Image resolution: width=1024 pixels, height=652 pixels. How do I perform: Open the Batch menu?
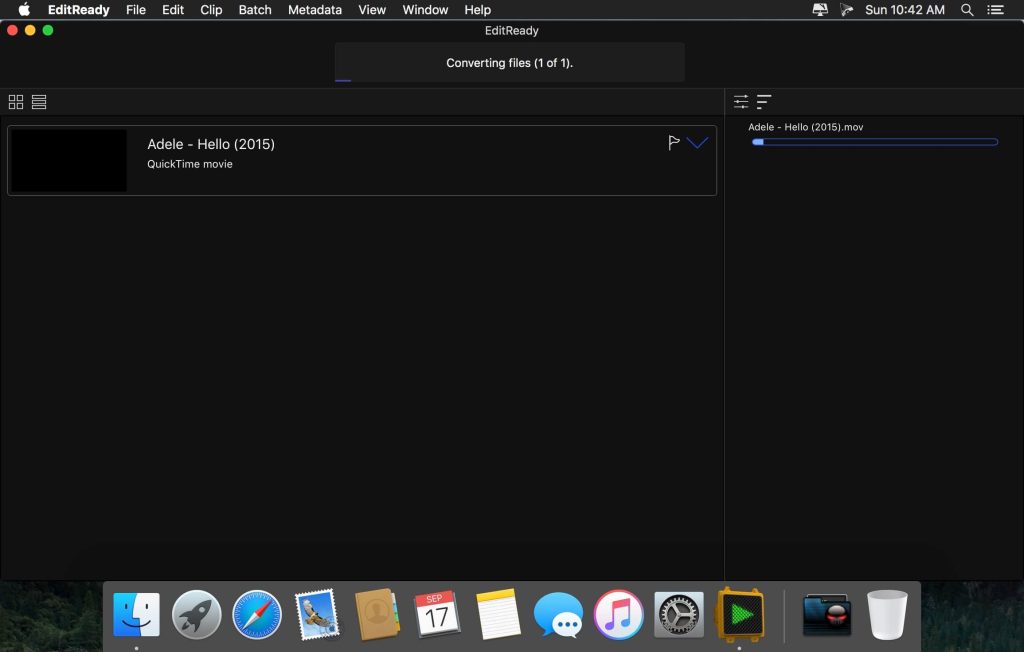point(255,10)
